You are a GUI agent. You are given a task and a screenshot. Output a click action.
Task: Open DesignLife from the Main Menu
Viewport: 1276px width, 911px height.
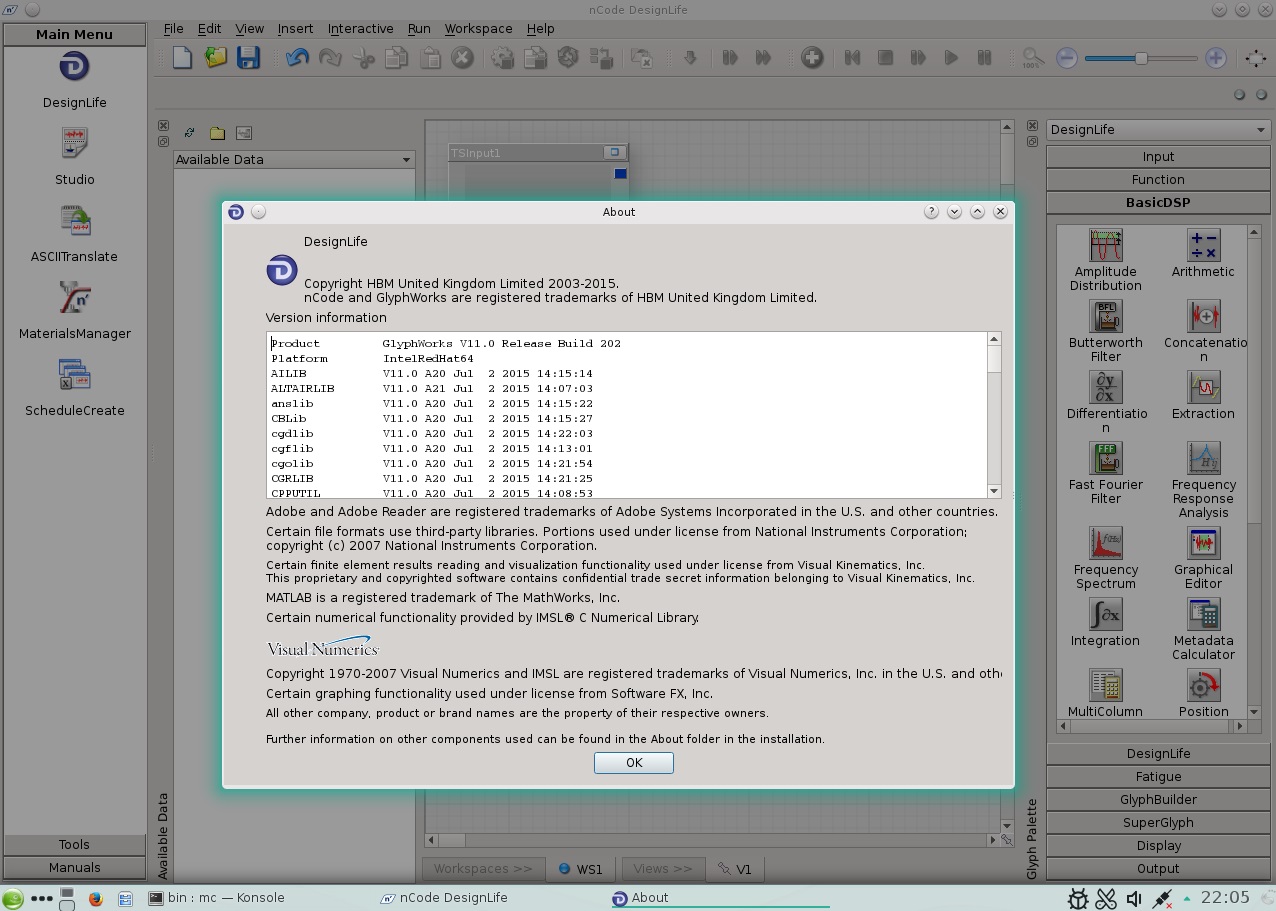point(74,80)
